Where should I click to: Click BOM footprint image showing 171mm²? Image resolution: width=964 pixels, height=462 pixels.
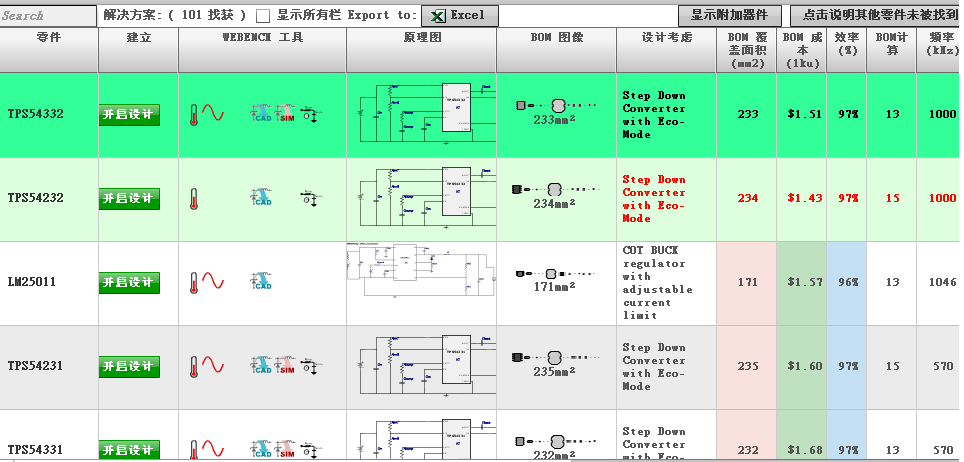coord(555,280)
